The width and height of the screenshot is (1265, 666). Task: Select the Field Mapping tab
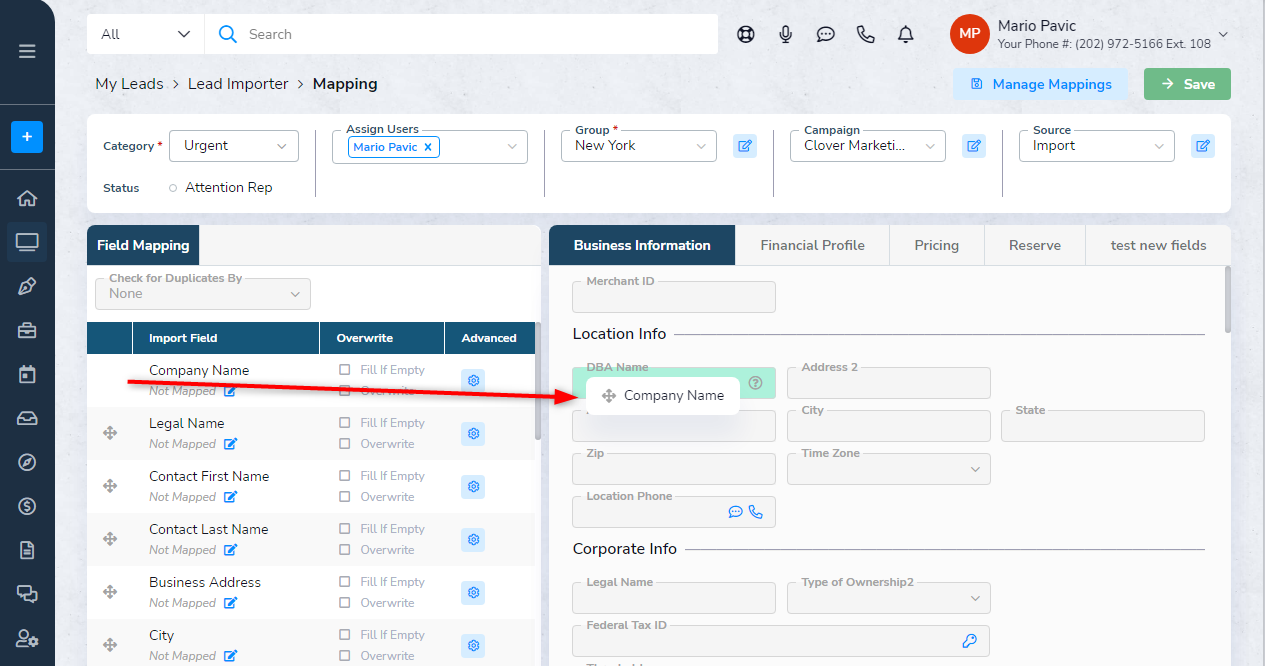point(143,245)
